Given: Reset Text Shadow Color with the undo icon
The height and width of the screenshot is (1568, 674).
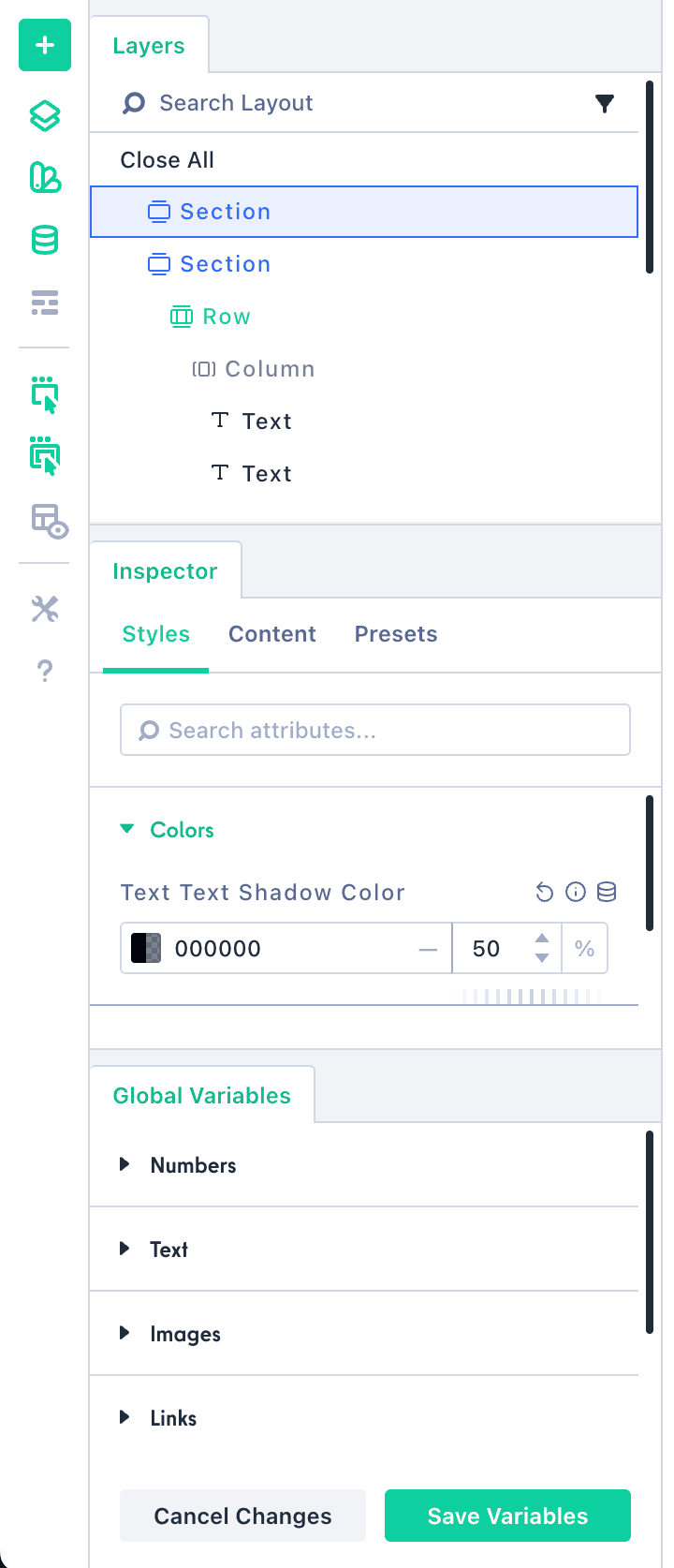Looking at the screenshot, I should [545, 892].
